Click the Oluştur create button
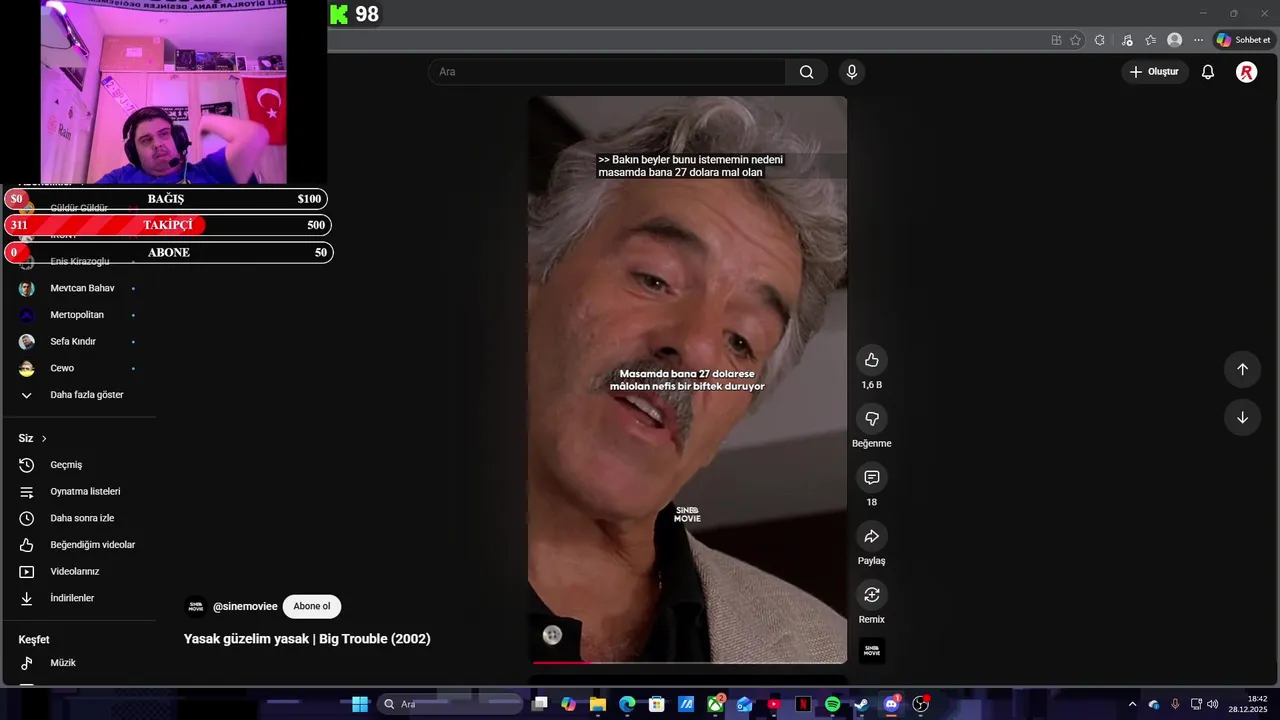1280x720 pixels. tap(1154, 72)
